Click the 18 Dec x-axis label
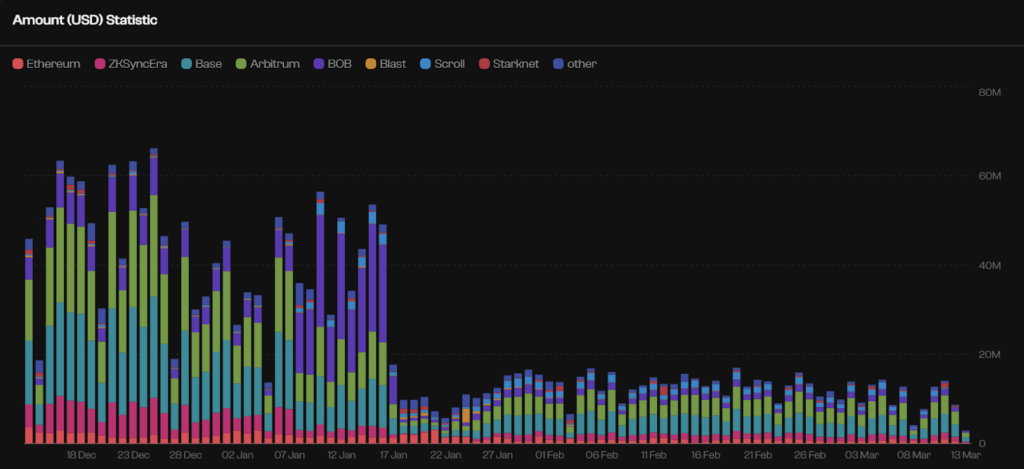The height and width of the screenshot is (469, 1024). pyautogui.click(x=82, y=454)
